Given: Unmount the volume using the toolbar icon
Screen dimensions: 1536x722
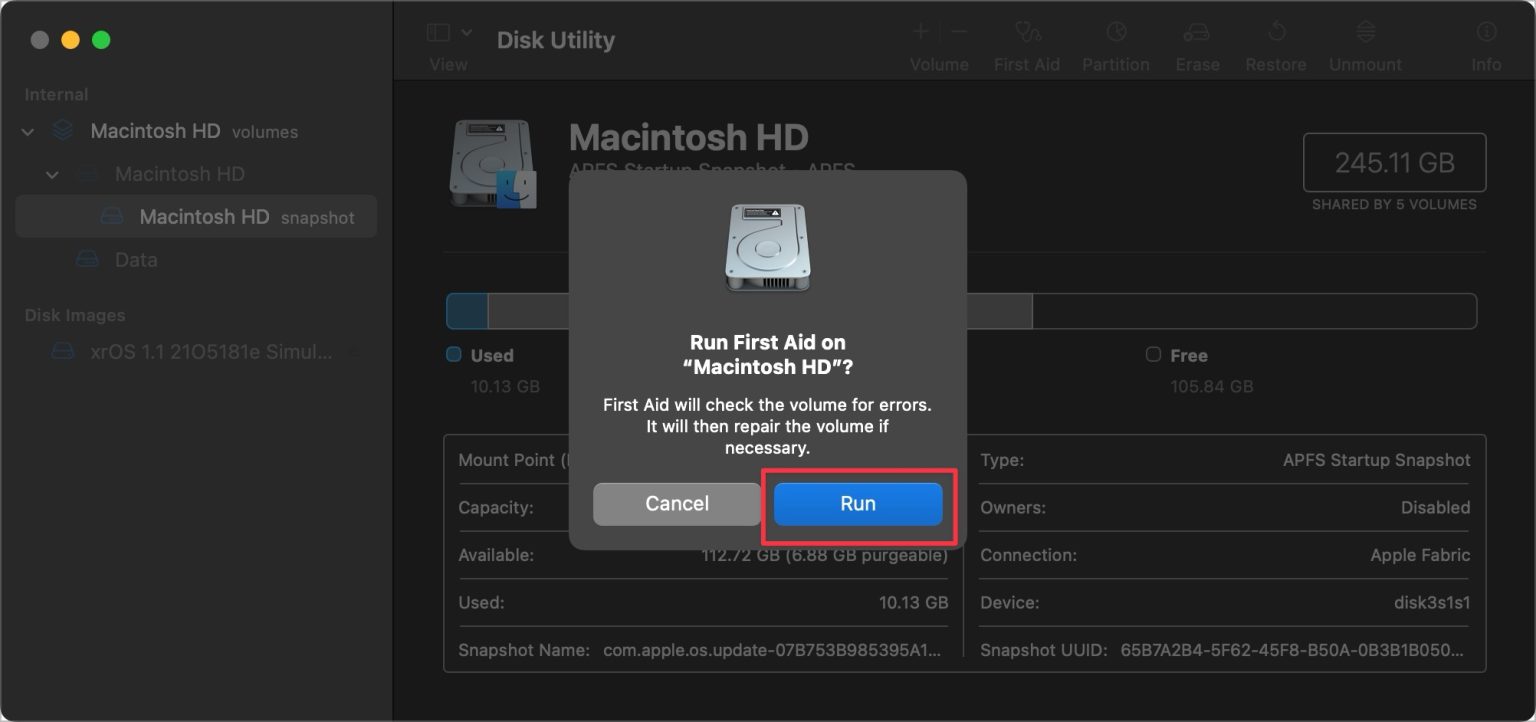Looking at the screenshot, I should pyautogui.click(x=1364, y=42).
